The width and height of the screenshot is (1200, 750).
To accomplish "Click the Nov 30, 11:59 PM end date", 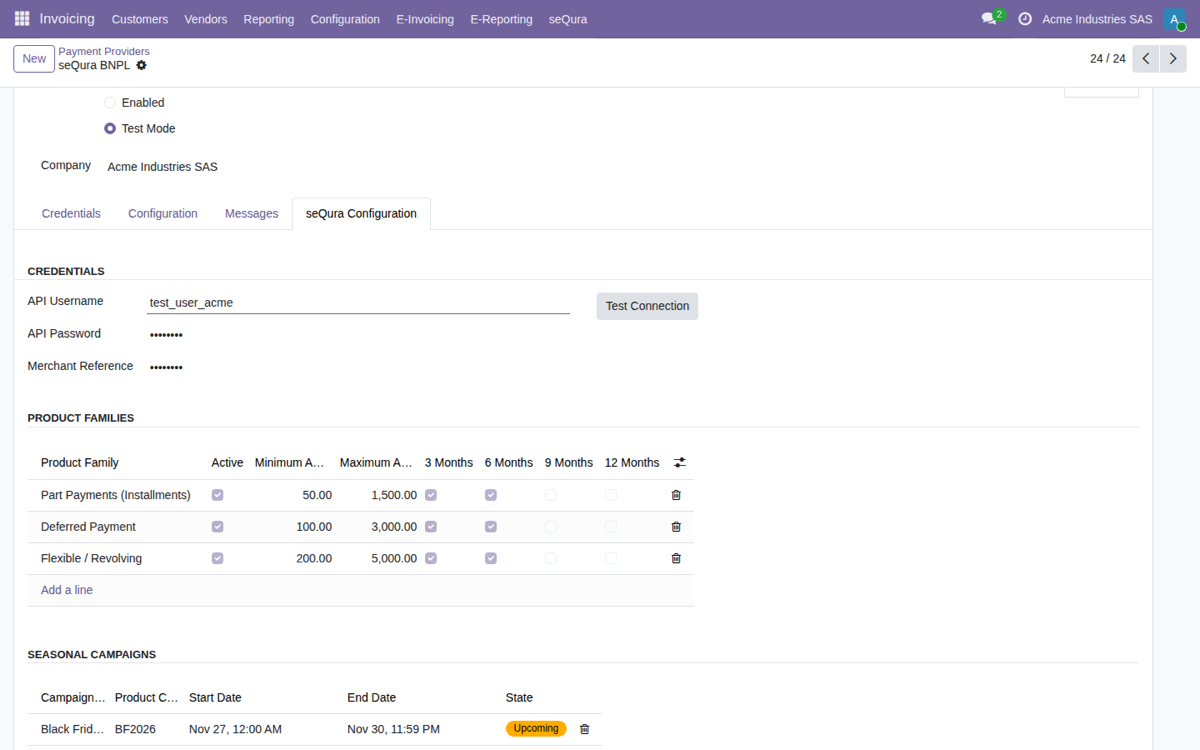I will [393, 729].
